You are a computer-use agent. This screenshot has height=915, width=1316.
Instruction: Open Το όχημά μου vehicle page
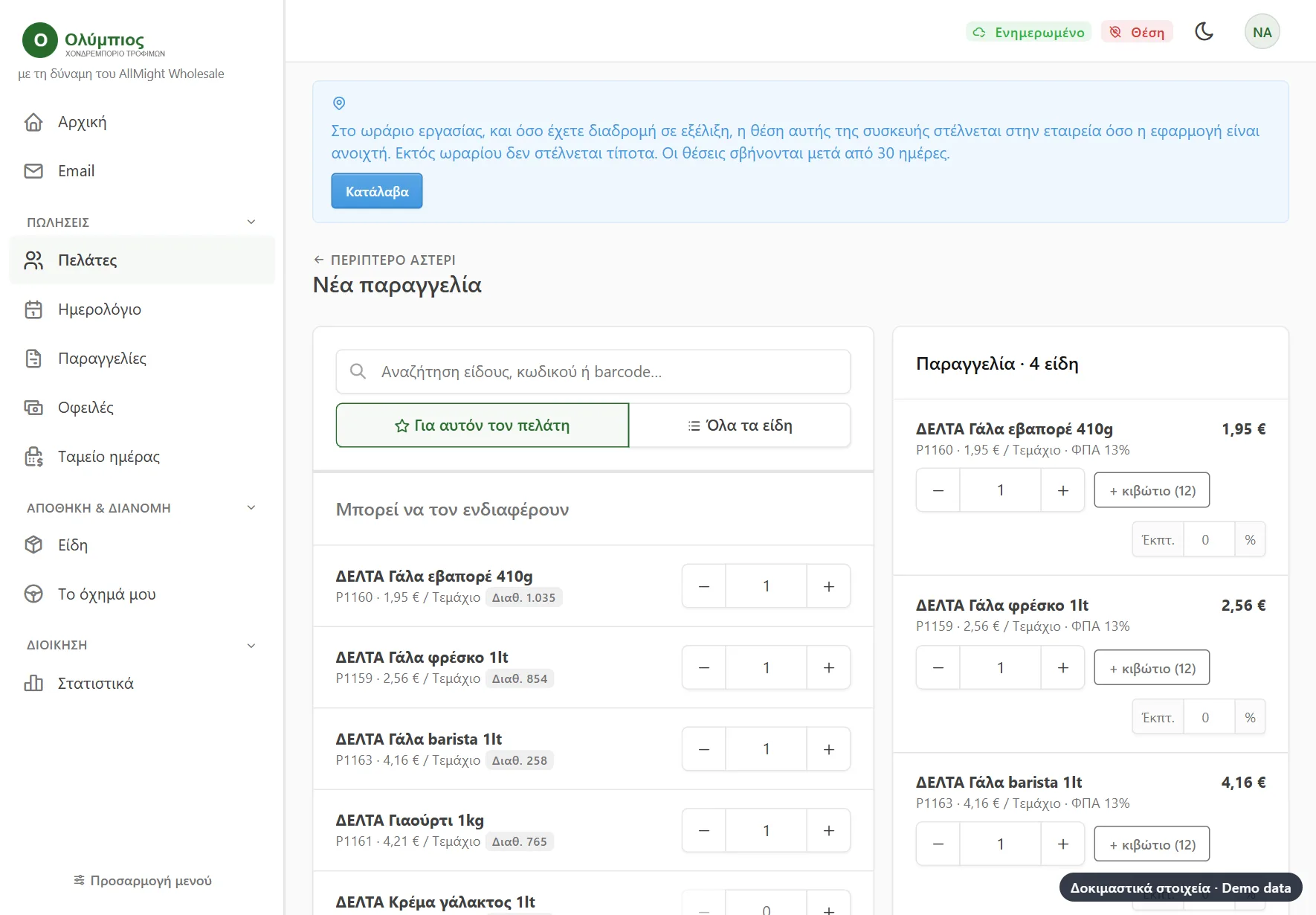pyautogui.click(x=142, y=594)
